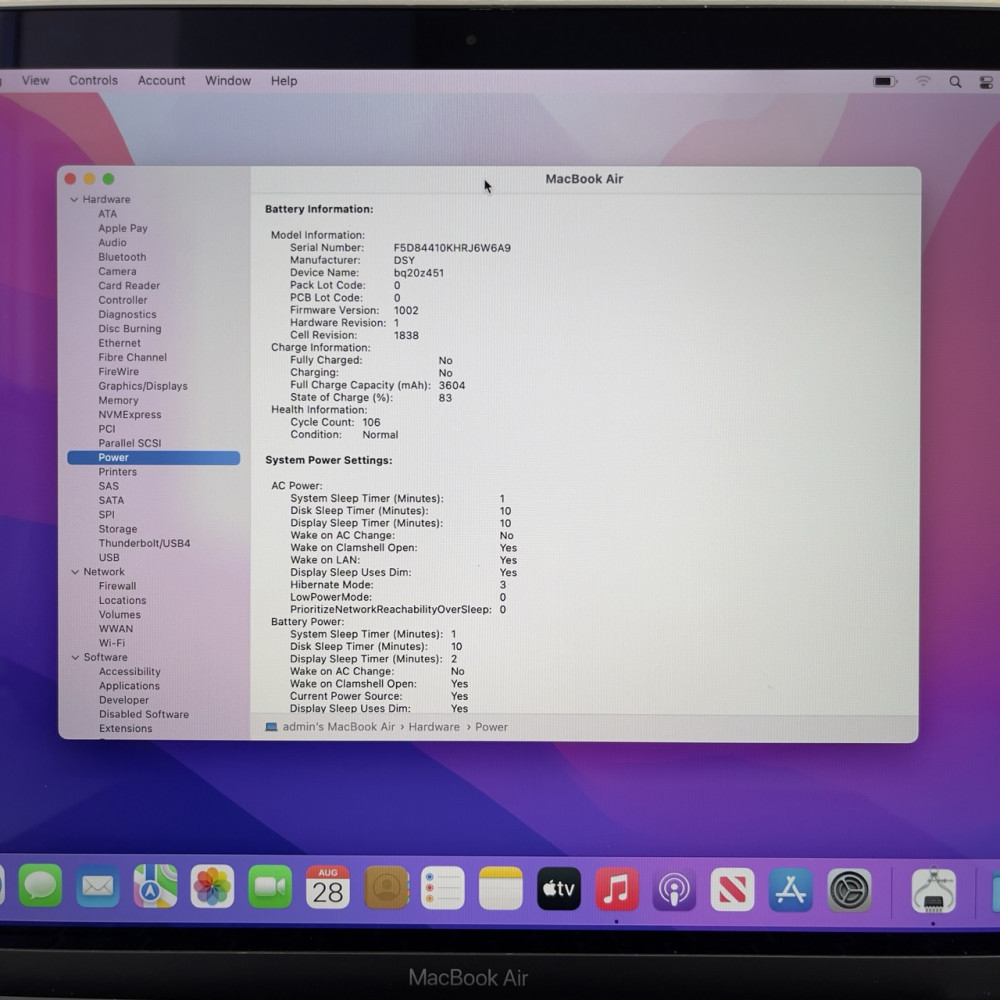
Task: Select Card Reader in the sidebar
Action: [129, 286]
